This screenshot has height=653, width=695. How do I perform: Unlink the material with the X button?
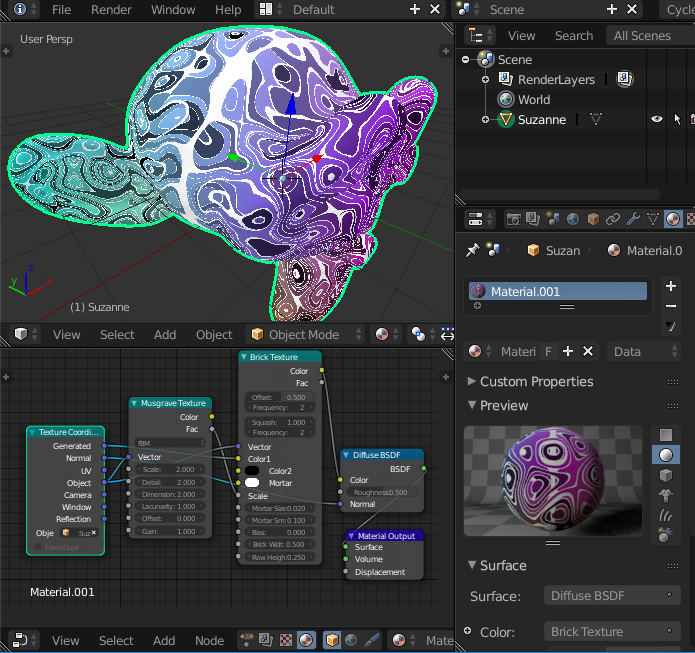click(588, 352)
